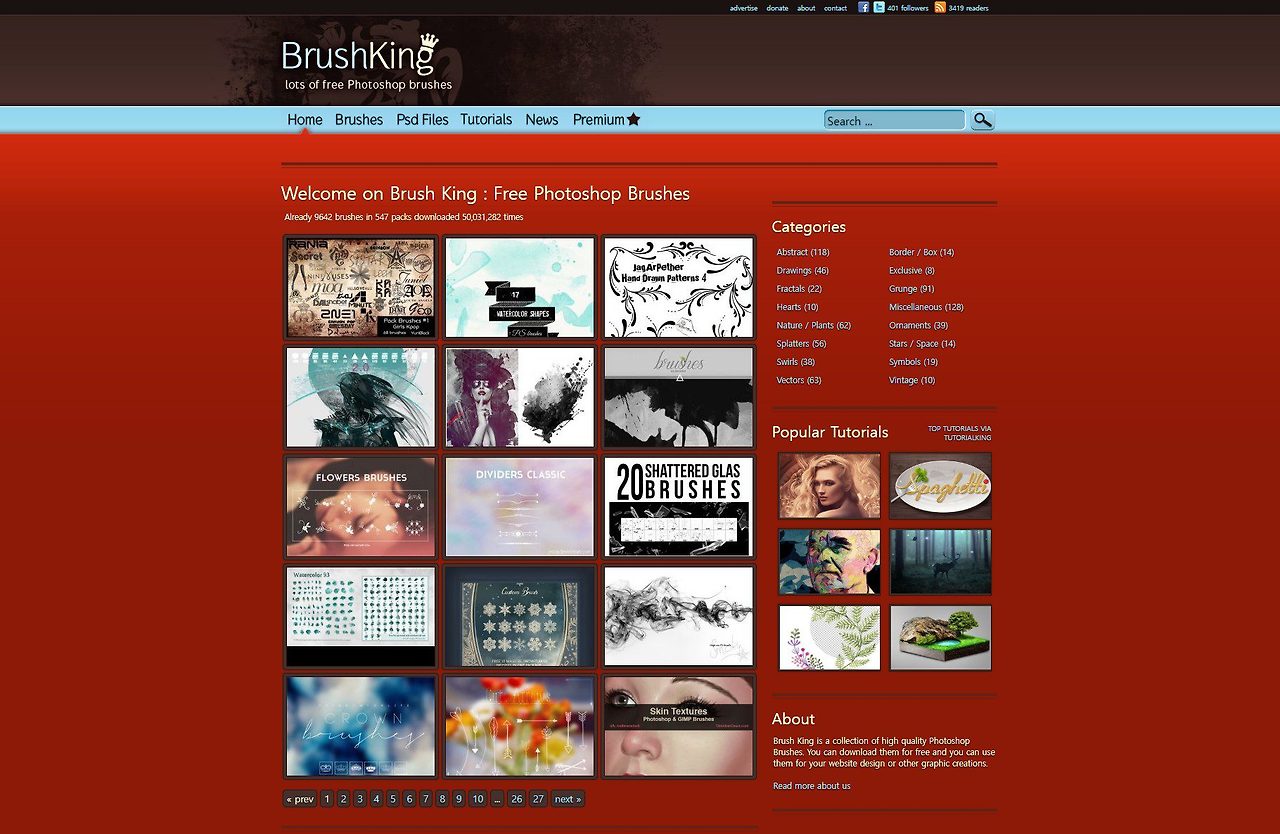Viewport: 1280px width, 834px height.
Task: Open the Nature / Plants (62) category
Action: coord(814,325)
